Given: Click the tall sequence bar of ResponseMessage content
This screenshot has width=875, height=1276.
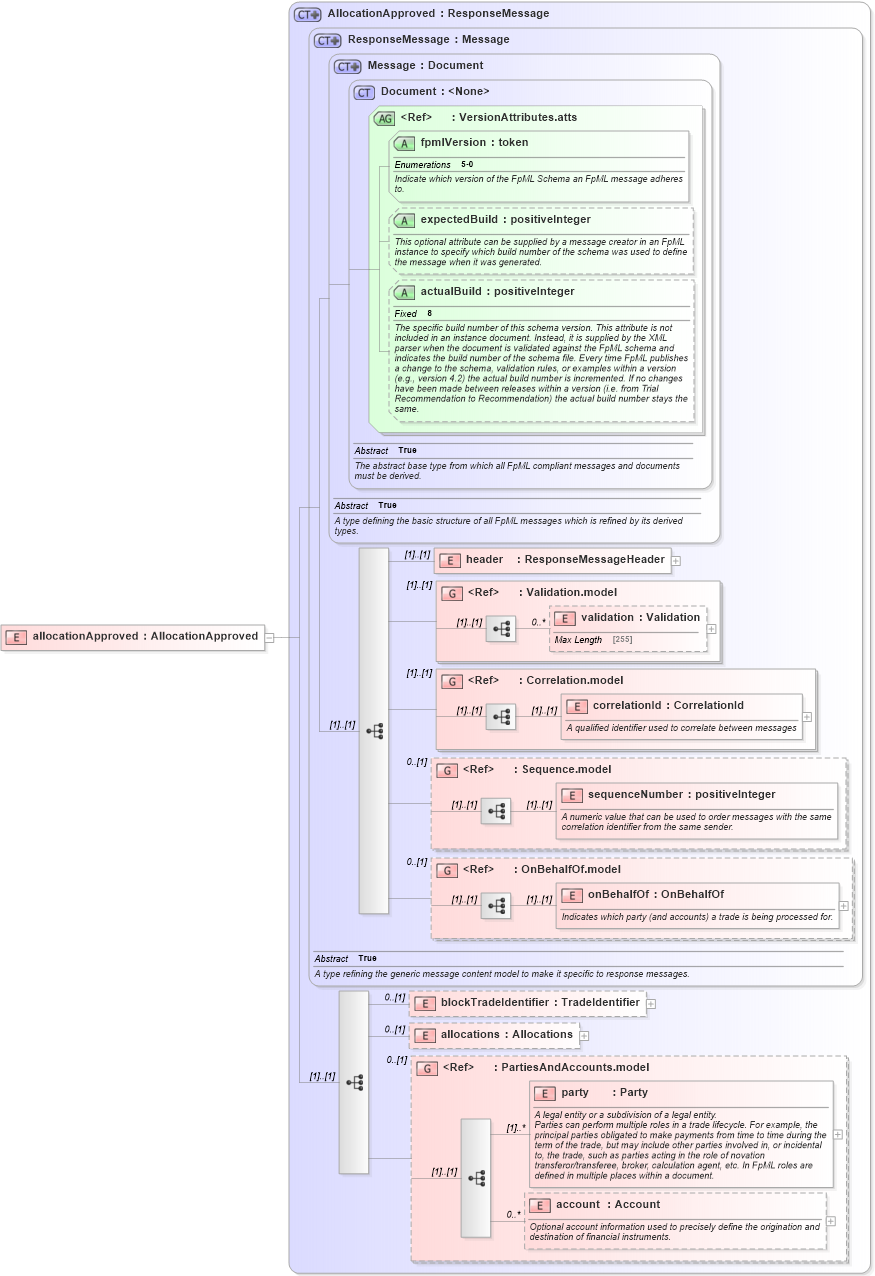Looking at the screenshot, I should (373, 731).
